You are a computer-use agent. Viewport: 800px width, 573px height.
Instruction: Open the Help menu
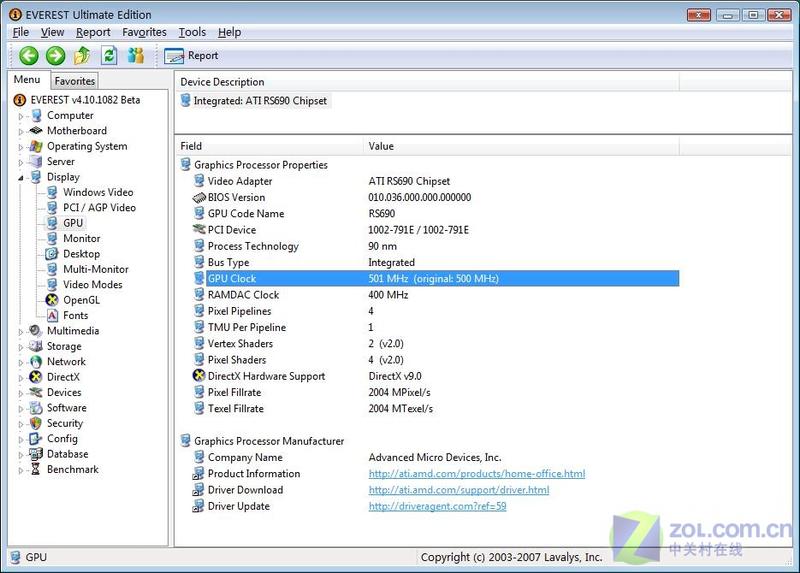[x=230, y=32]
